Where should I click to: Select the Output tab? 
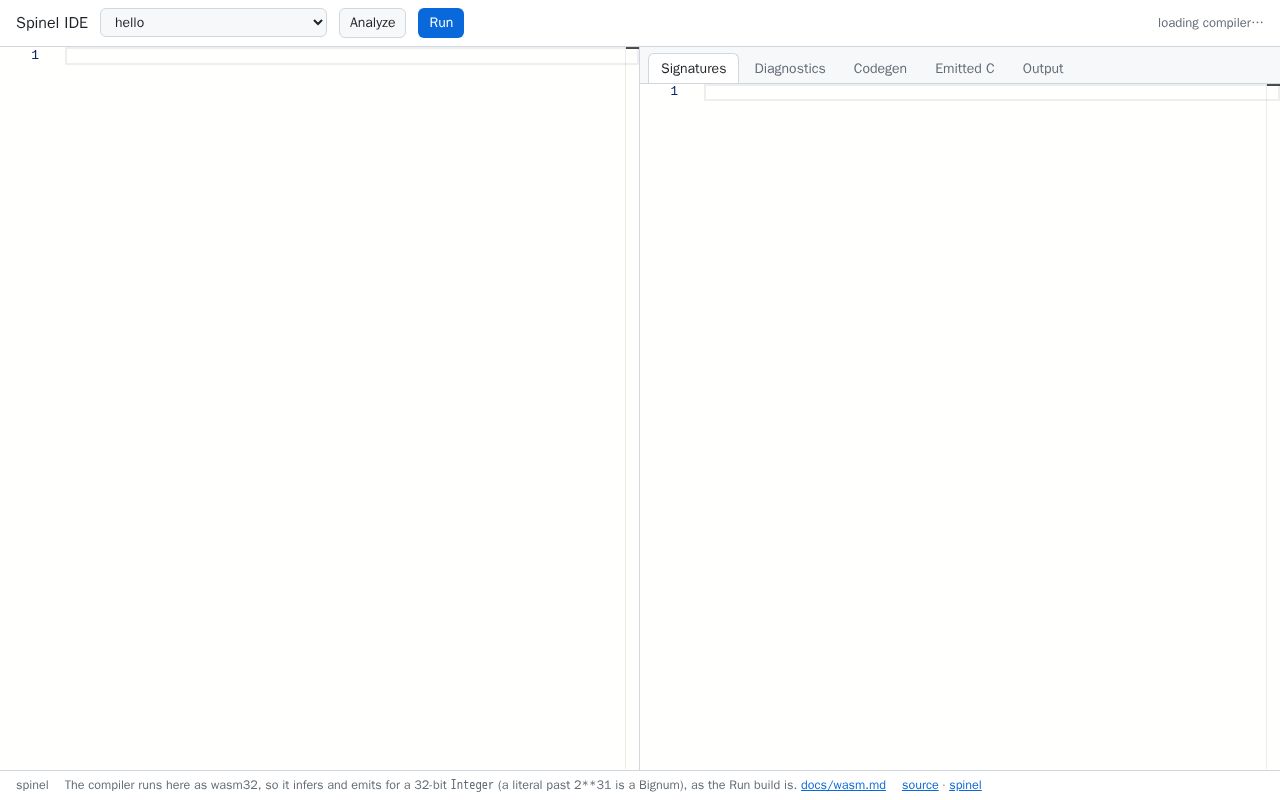point(1043,68)
